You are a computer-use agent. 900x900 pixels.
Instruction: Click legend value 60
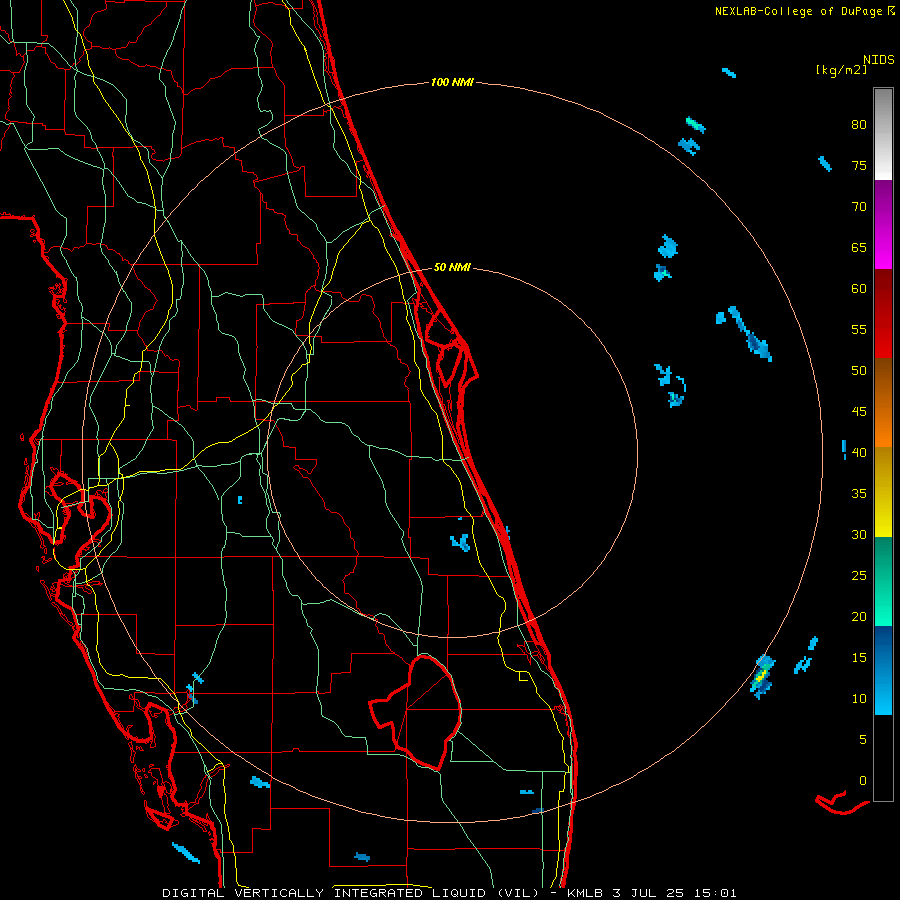click(859, 289)
